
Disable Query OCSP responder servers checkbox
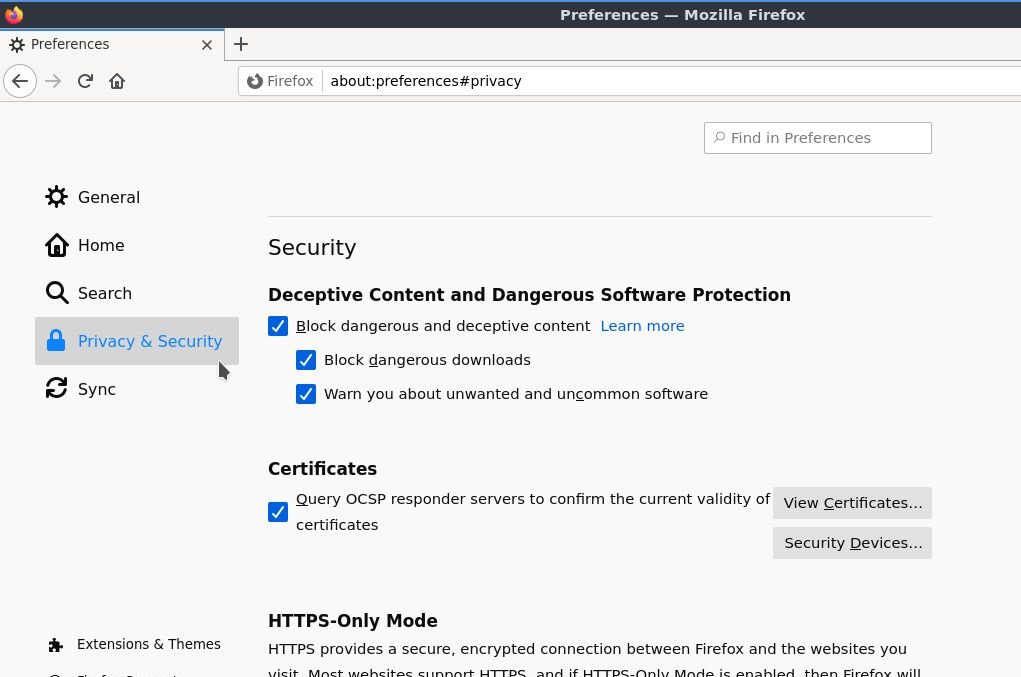point(278,512)
